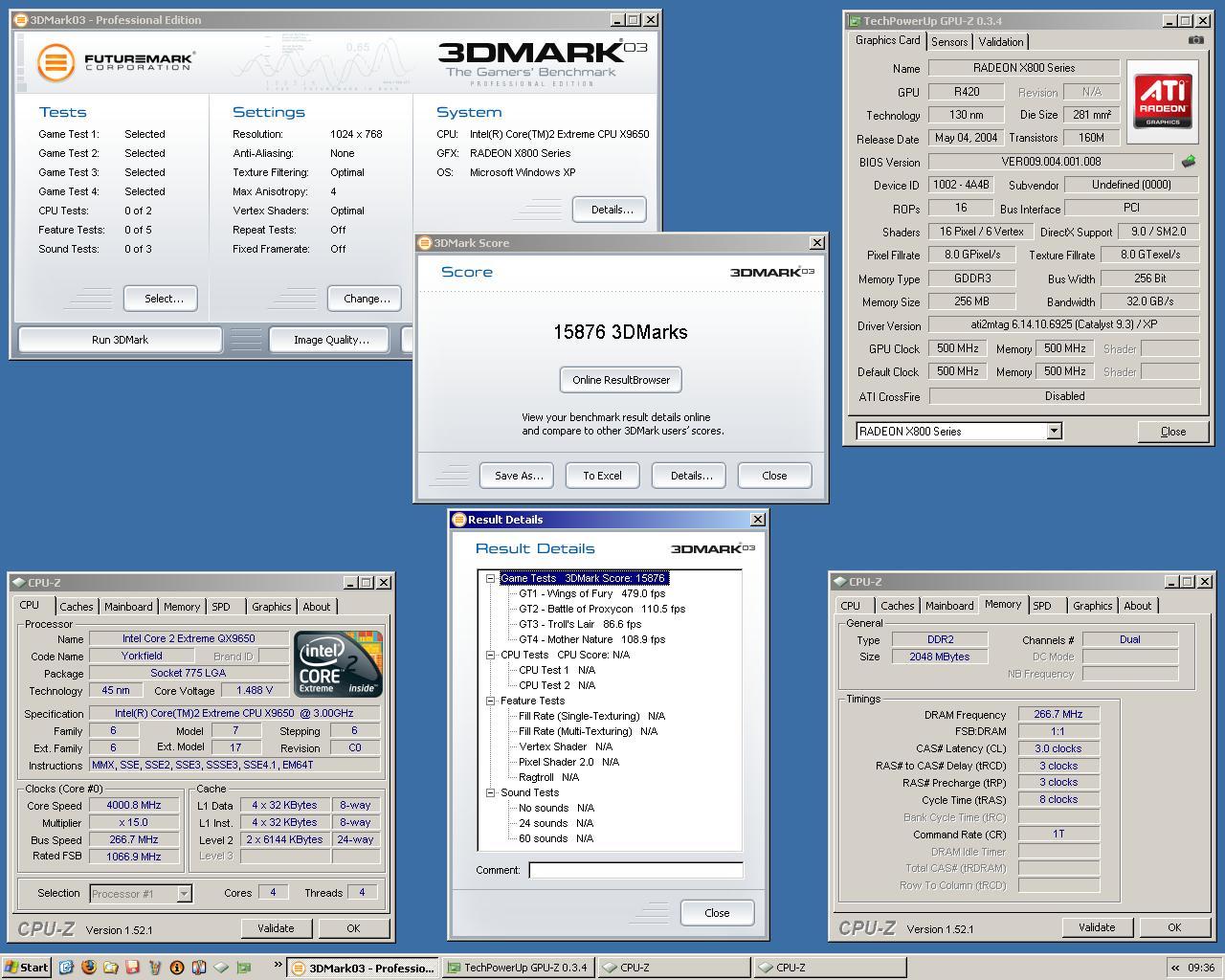1225x980 pixels.
Task: Launch Internet Explorer from quick launch
Action: coord(66,968)
